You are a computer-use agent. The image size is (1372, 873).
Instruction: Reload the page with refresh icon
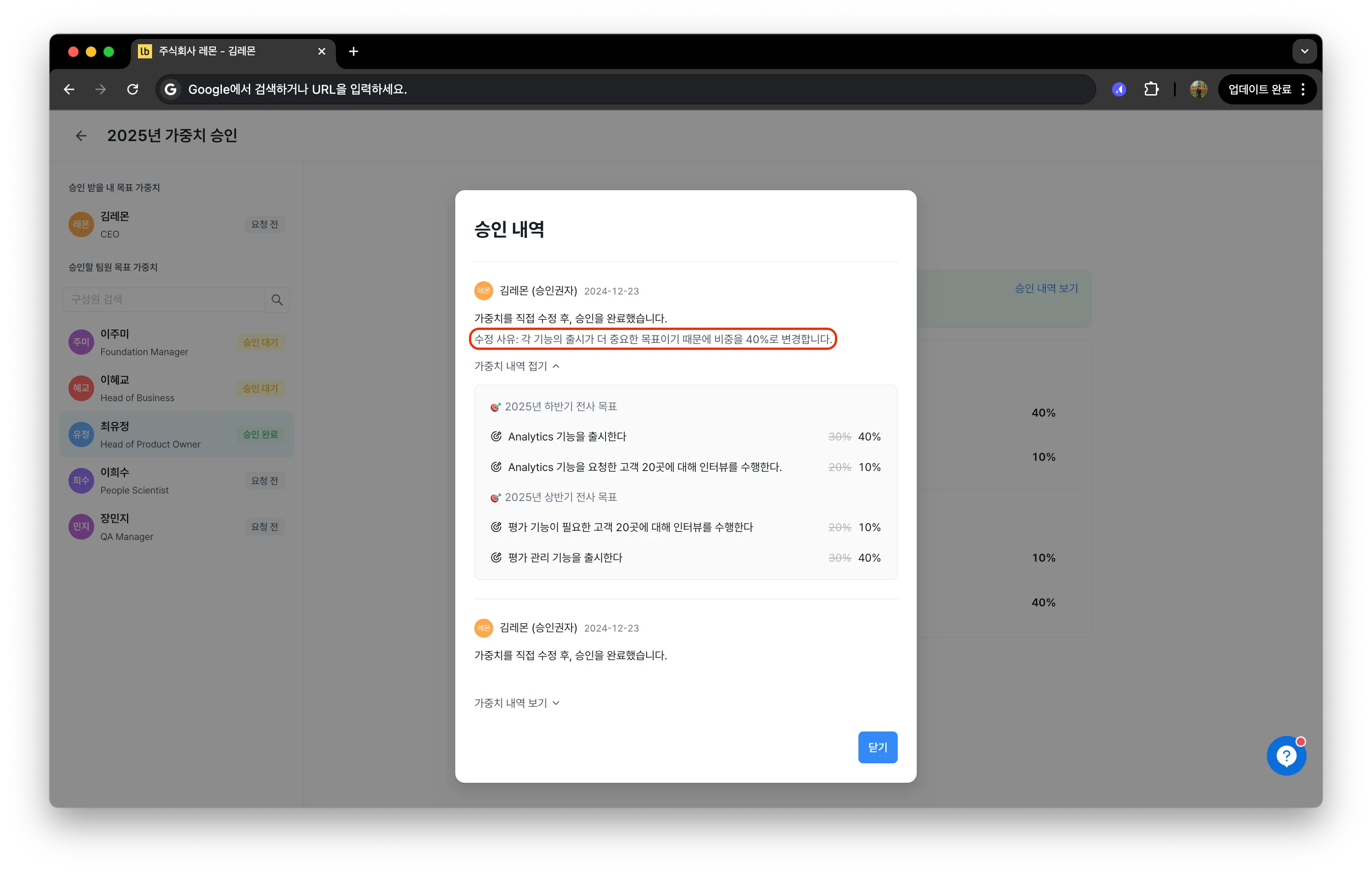pos(133,89)
